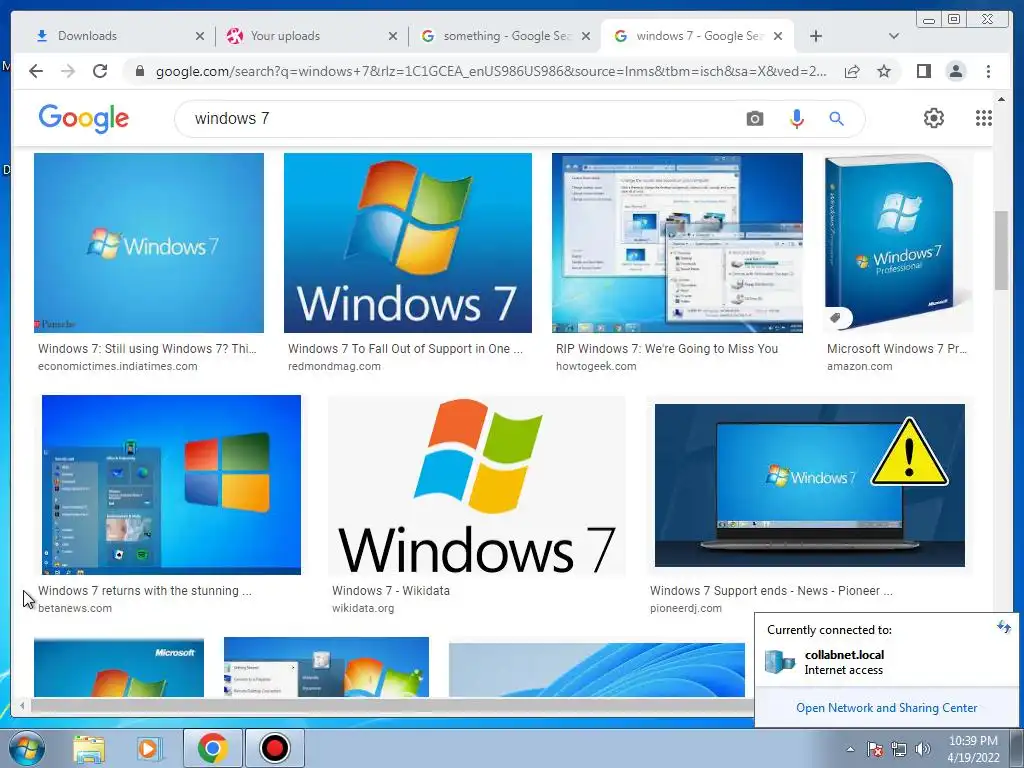This screenshot has height=768, width=1024.
Task: Click the network tray icon
Action: pos(899,748)
